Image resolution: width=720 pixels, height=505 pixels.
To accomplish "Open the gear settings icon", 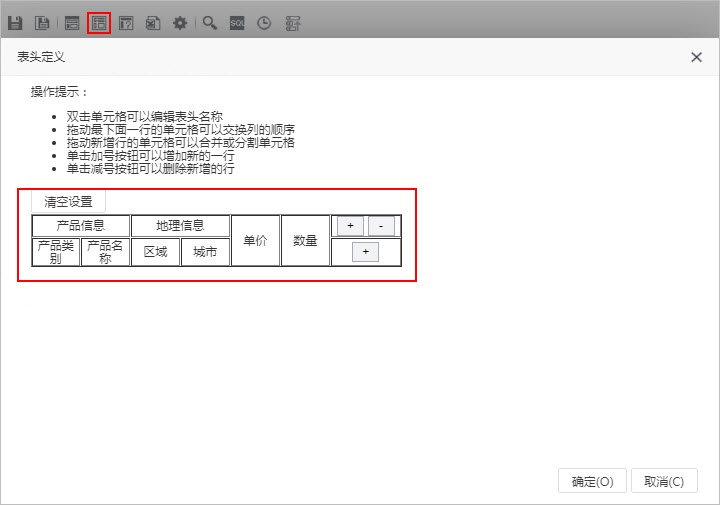I will coord(180,23).
